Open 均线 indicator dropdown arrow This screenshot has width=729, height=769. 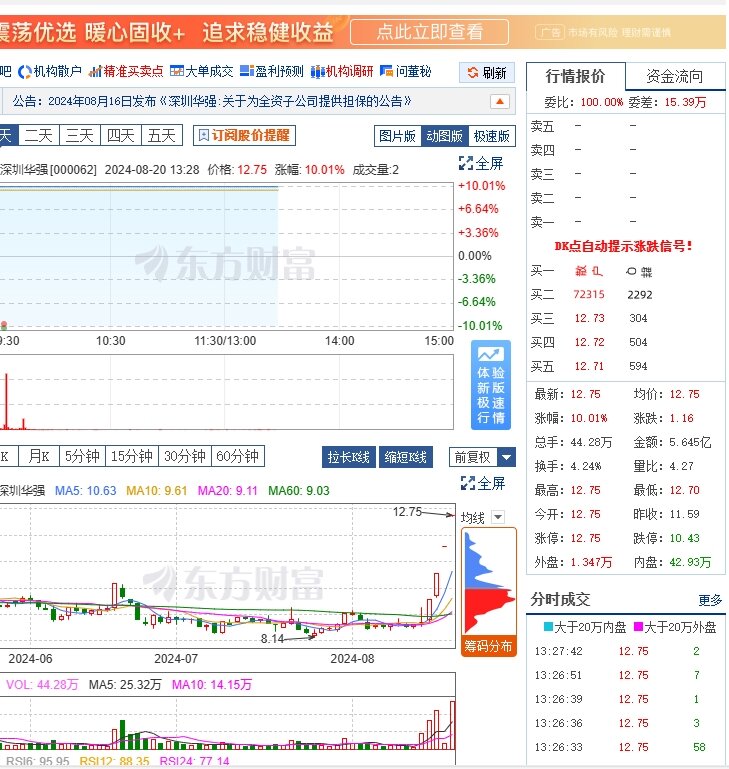pos(498,517)
